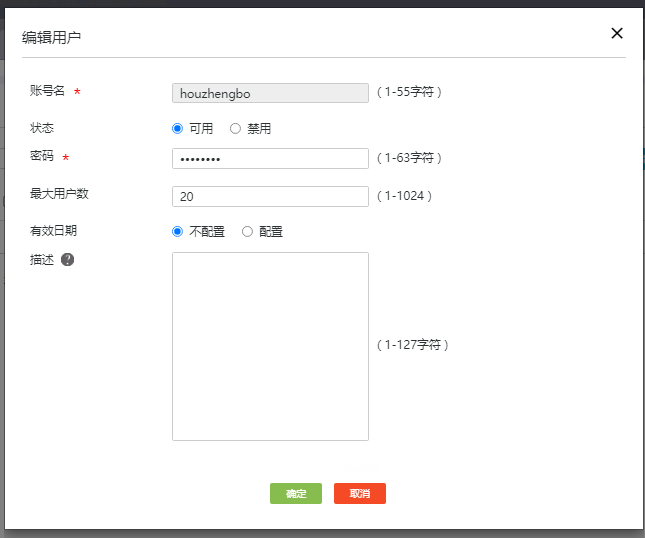Click inside the 描述 text area

[270, 346]
